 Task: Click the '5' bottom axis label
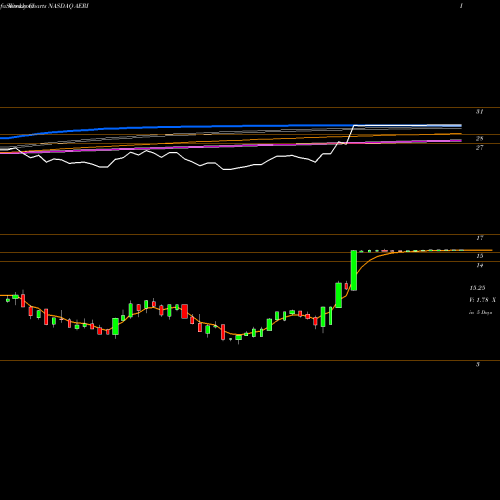[x=478, y=364]
